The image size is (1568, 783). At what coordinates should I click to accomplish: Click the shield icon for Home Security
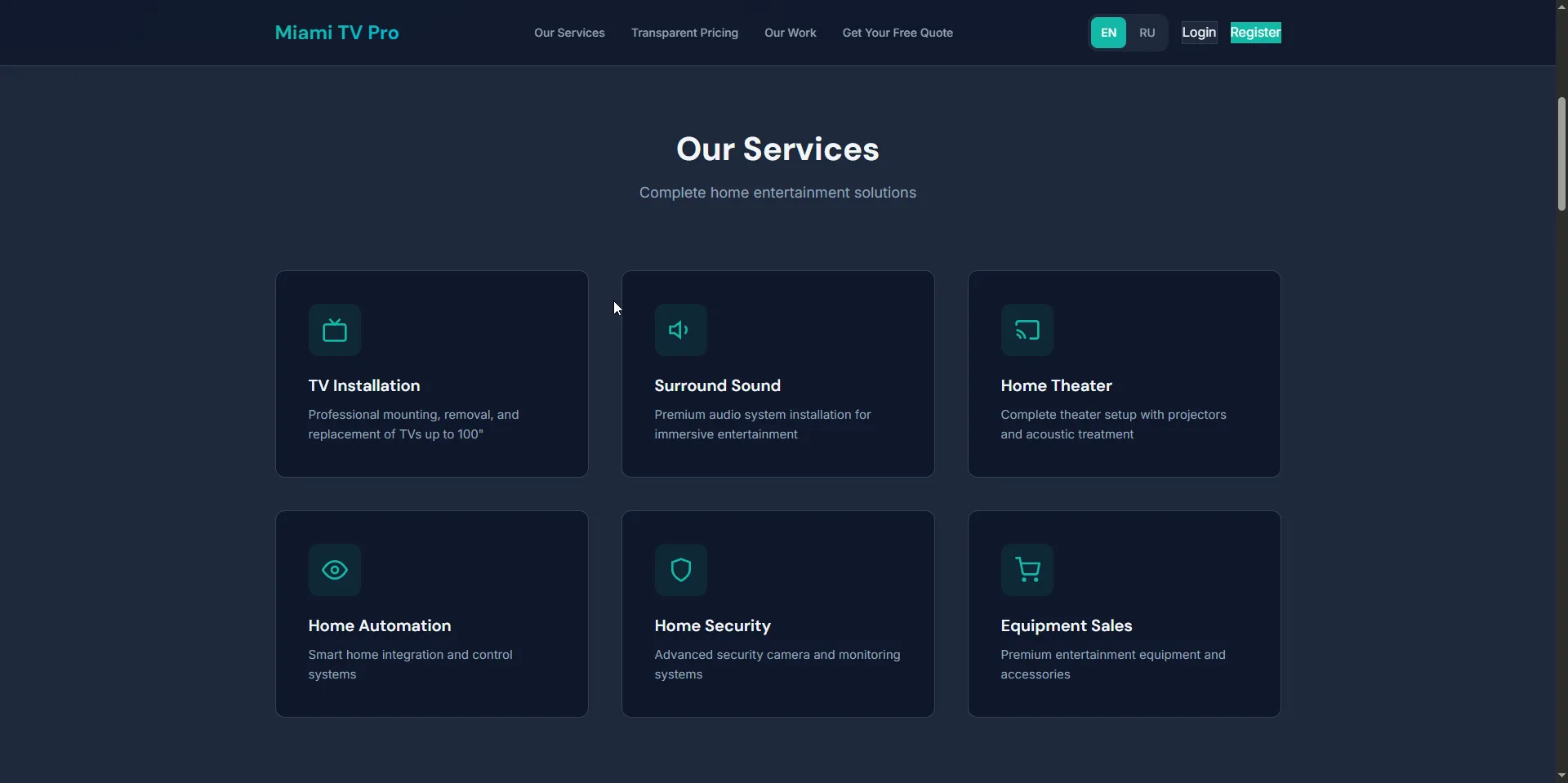click(680, 570)
